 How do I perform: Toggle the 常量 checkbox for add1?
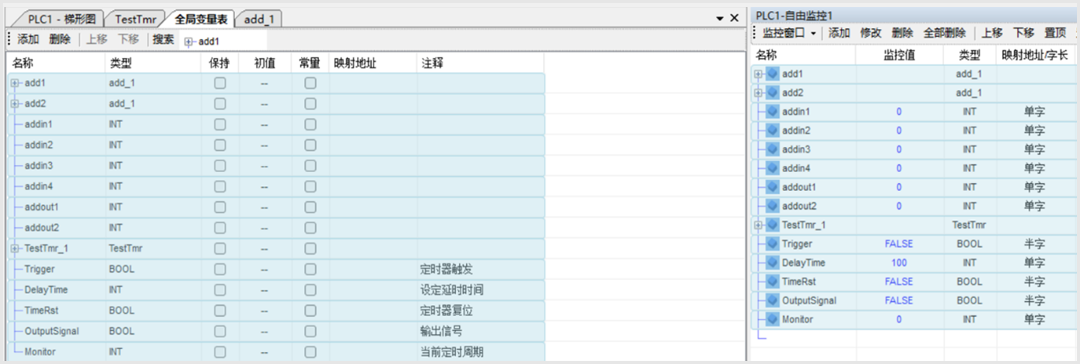point(311,83)
